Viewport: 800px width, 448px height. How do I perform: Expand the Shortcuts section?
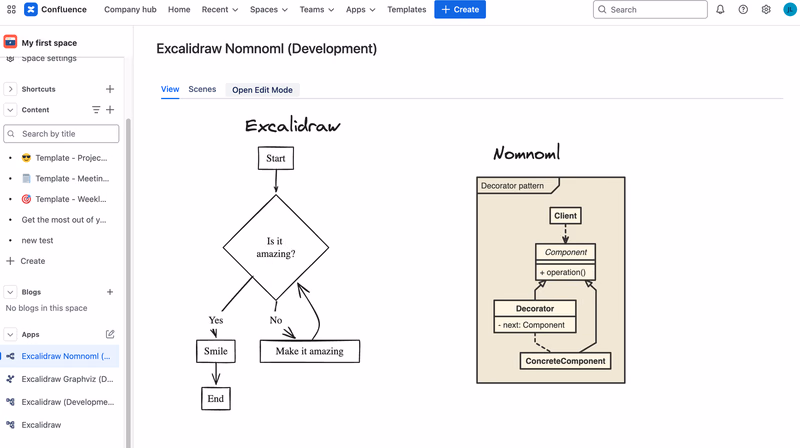[10, 89]
